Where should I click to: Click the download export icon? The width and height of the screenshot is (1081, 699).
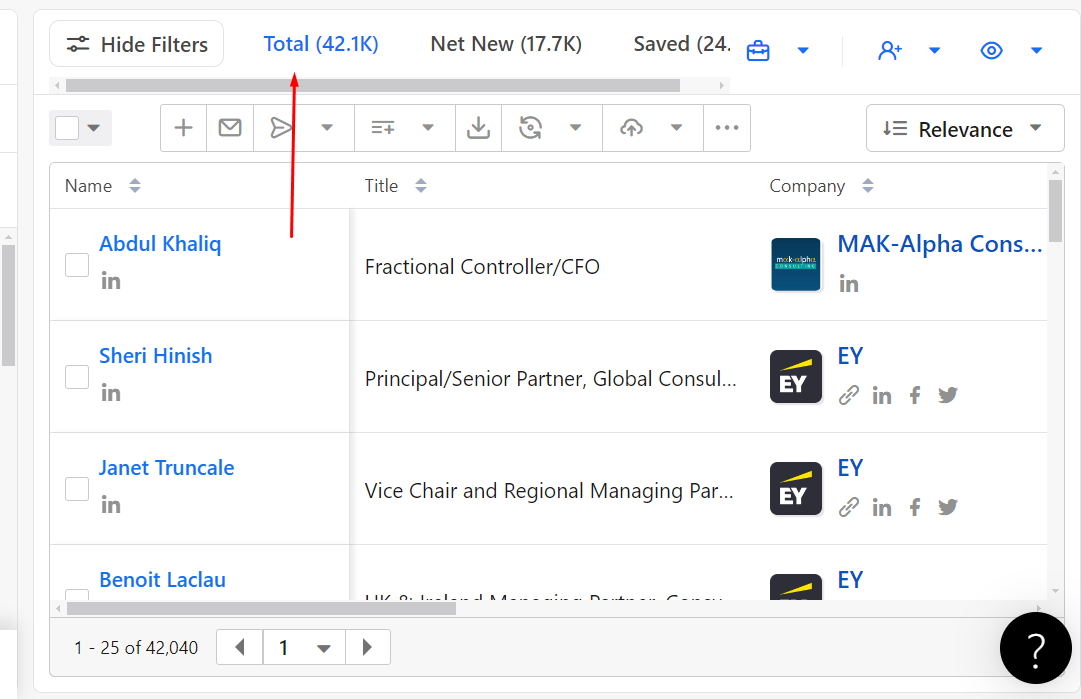(478, 127)
